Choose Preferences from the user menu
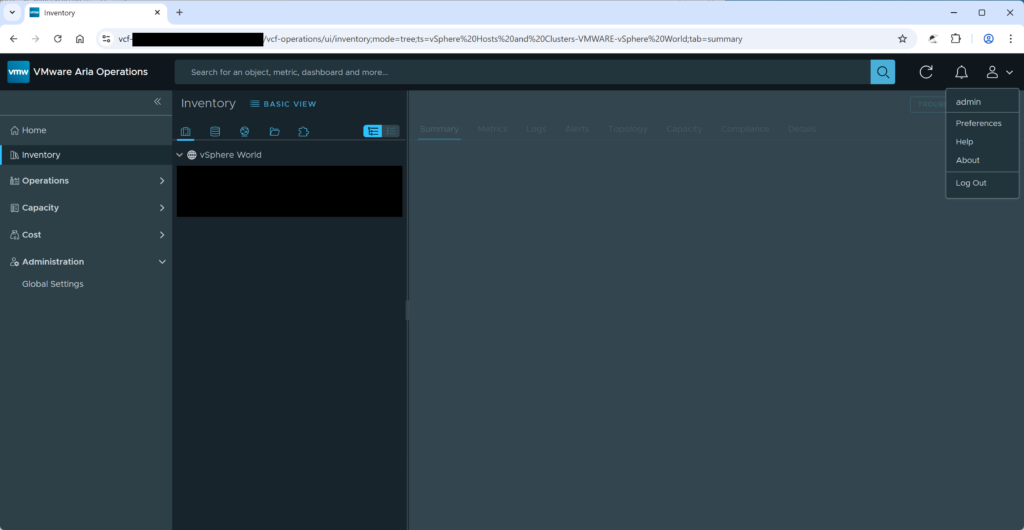Viewport: 1024px width, 530px height. pyautogui.click(x=978, y=123)
